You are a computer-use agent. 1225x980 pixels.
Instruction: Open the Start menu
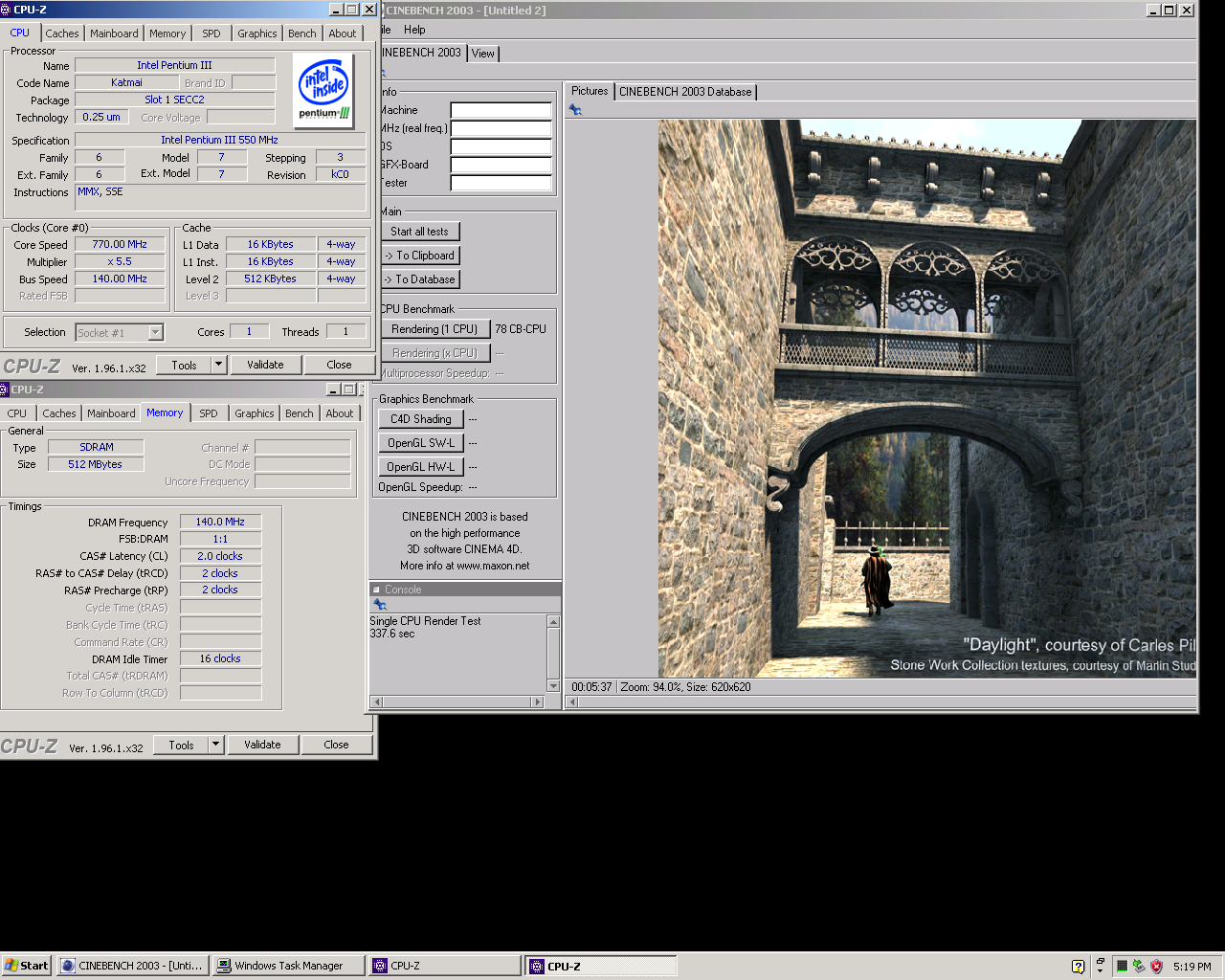pyautogui.click(x=27, y=966)
